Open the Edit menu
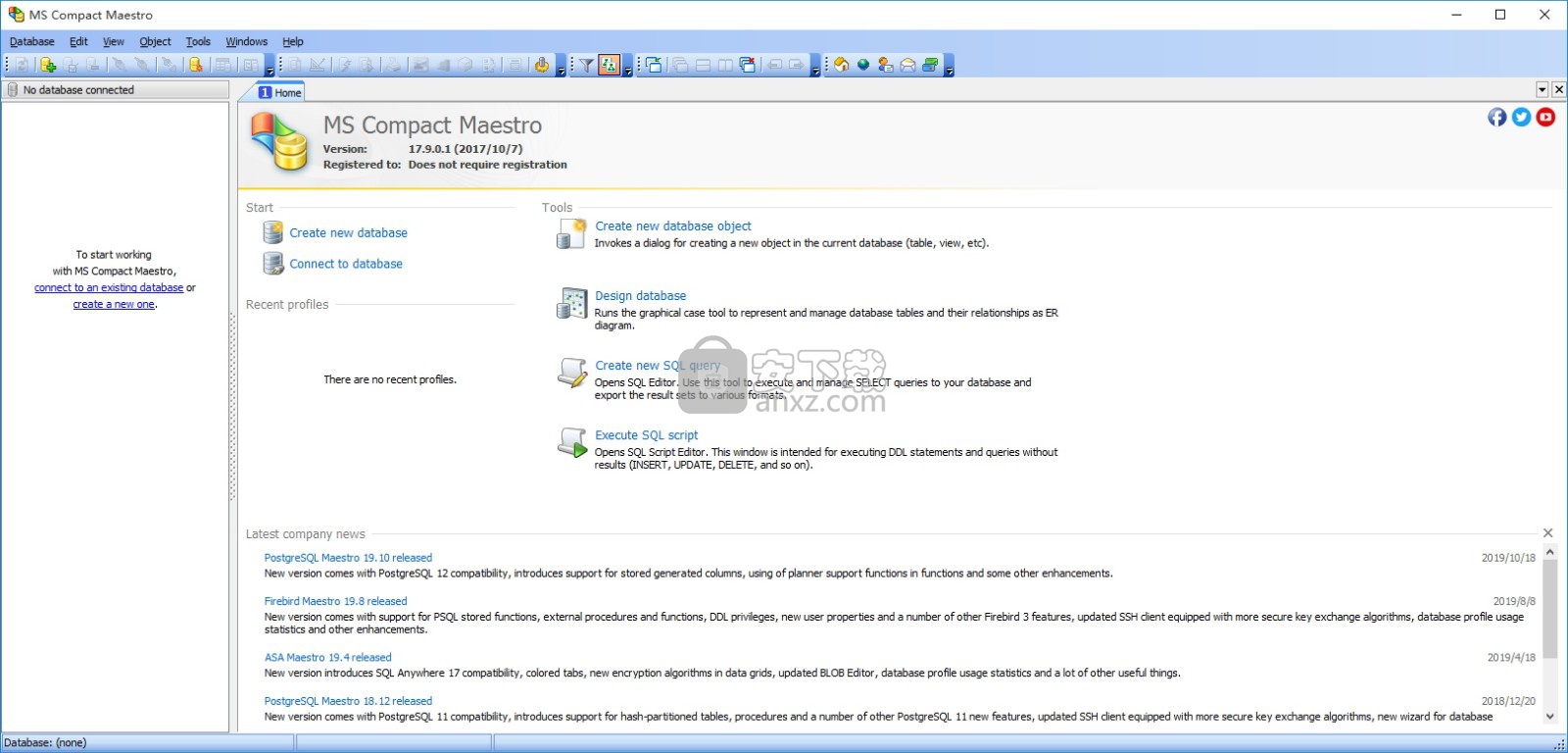The width and height of the screenshot is (1568, 753). tap(78, 41)
